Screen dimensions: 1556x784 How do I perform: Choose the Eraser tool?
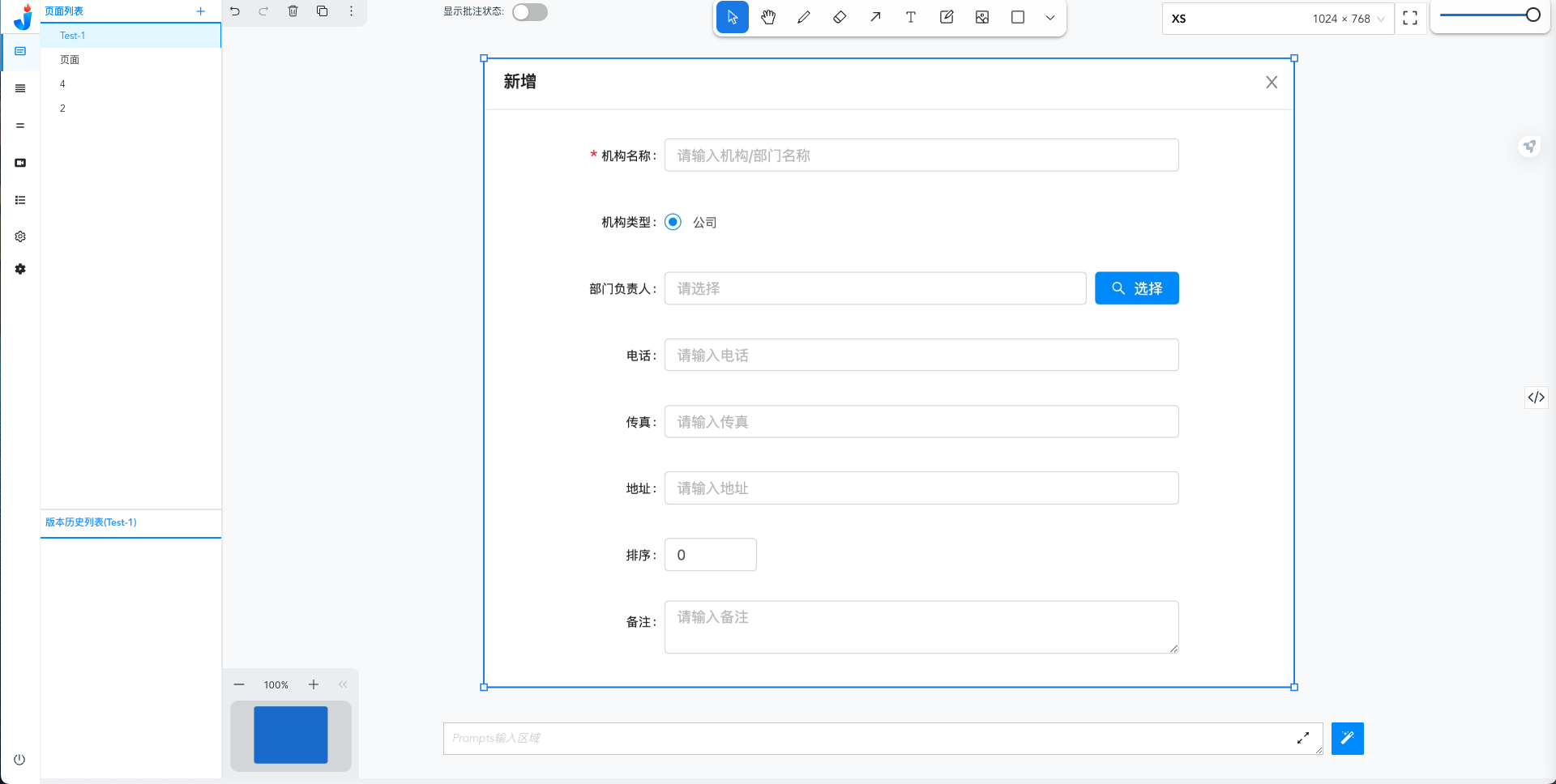840,17
